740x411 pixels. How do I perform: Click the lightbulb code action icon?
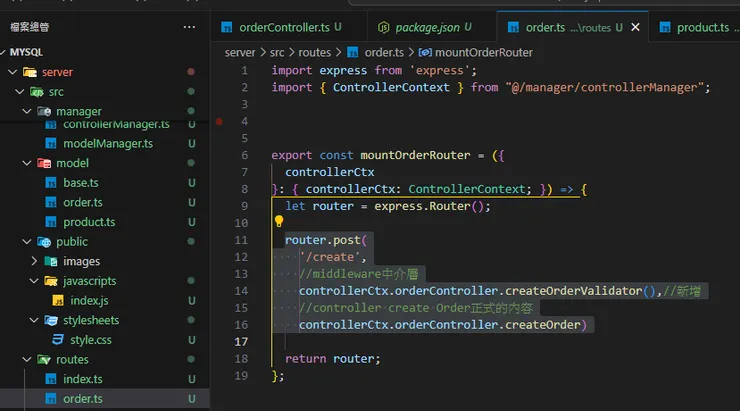(x=279, y=221)
